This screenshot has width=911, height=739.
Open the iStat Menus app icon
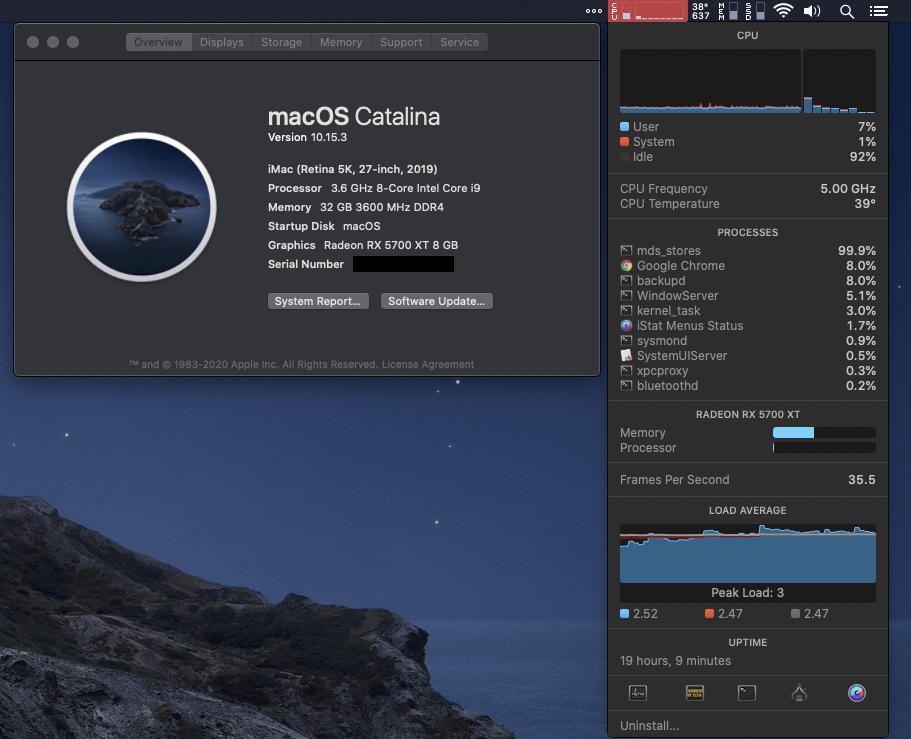[856, 693]
